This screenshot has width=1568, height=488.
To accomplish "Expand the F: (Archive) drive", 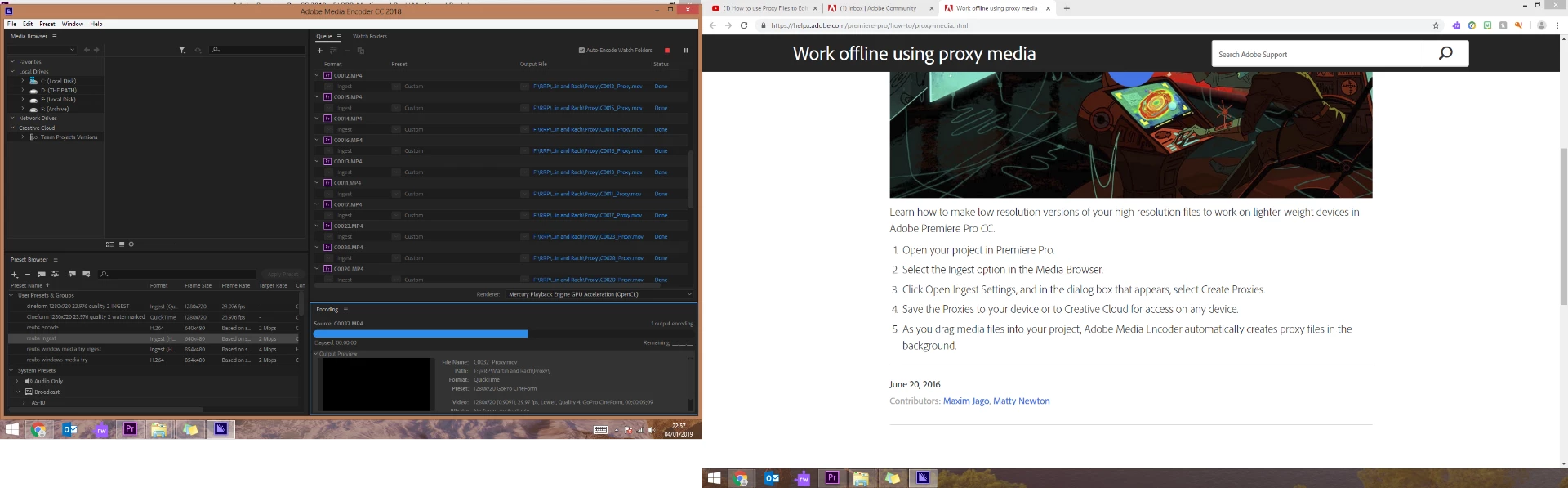I will [x=23, y=109].
